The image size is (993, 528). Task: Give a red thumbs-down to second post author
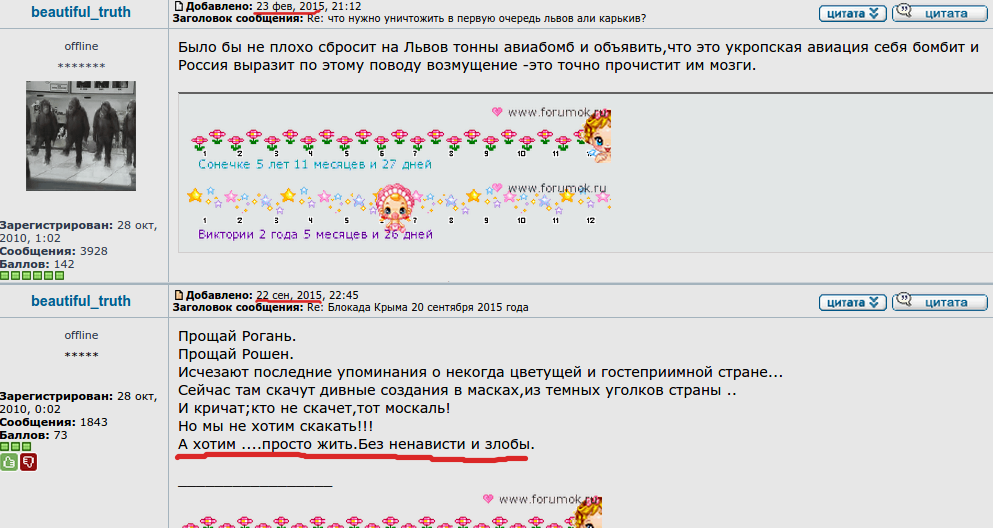[x=28, y=462]
